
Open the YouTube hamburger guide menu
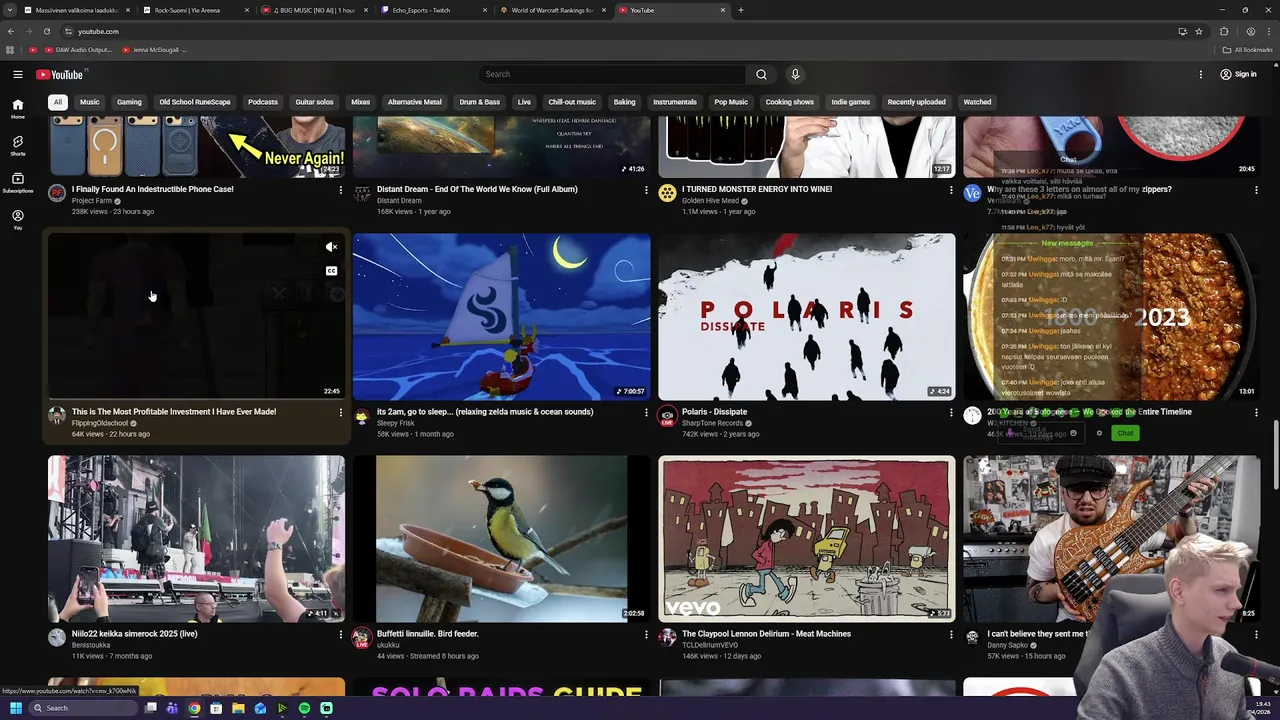coord(17,74)
